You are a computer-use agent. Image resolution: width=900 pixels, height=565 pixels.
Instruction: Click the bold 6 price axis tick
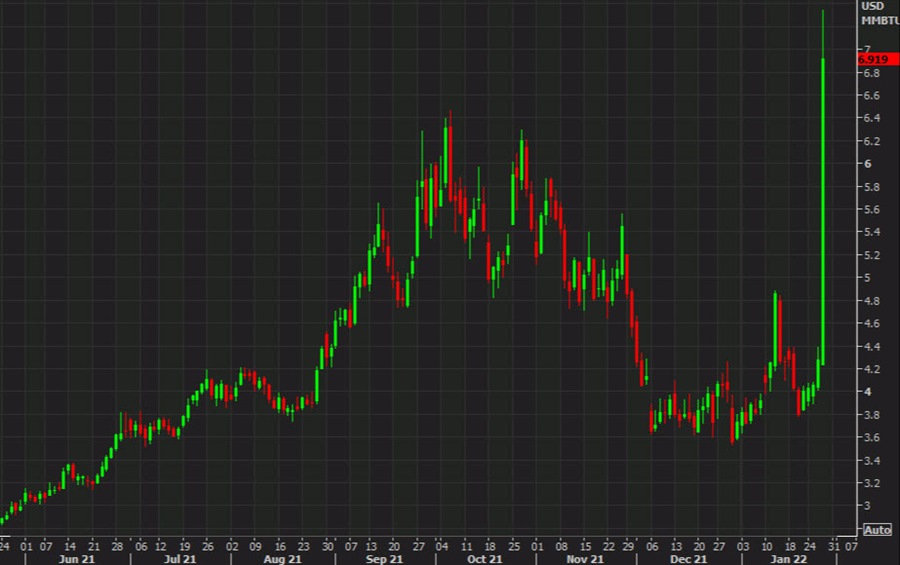click(x=867, y=164)
